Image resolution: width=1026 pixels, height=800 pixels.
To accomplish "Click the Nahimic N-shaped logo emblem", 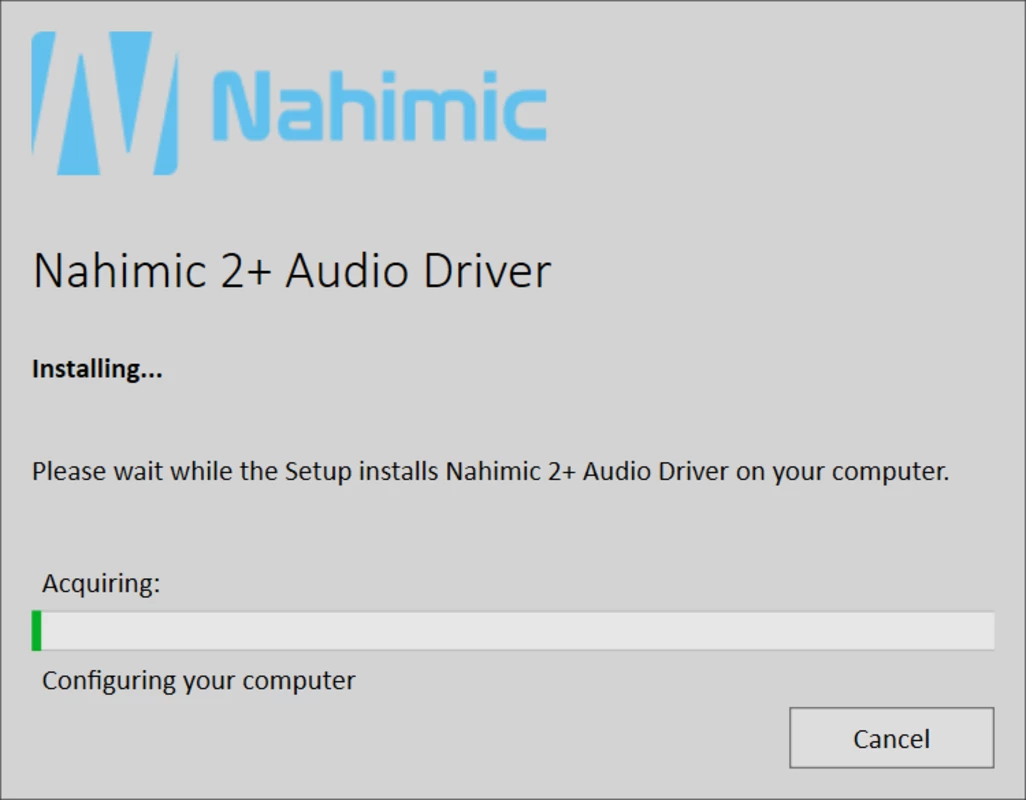I will coord(105,103).
